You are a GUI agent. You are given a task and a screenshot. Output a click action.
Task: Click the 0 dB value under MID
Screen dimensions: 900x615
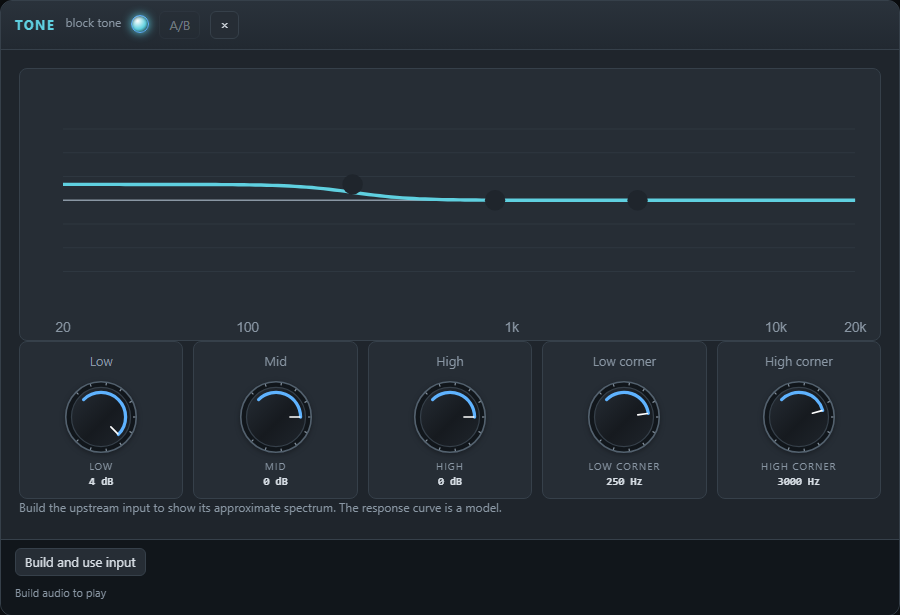[276, 482]
